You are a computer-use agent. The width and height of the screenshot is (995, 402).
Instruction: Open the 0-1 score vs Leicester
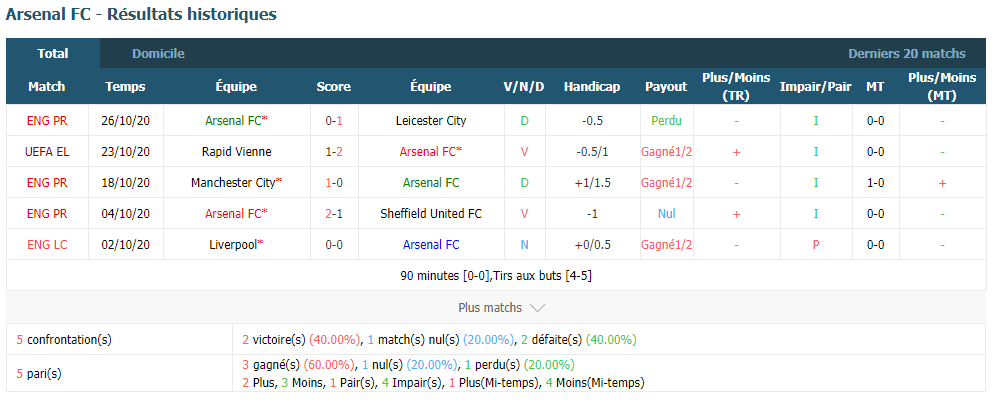(x=334, y=120)
